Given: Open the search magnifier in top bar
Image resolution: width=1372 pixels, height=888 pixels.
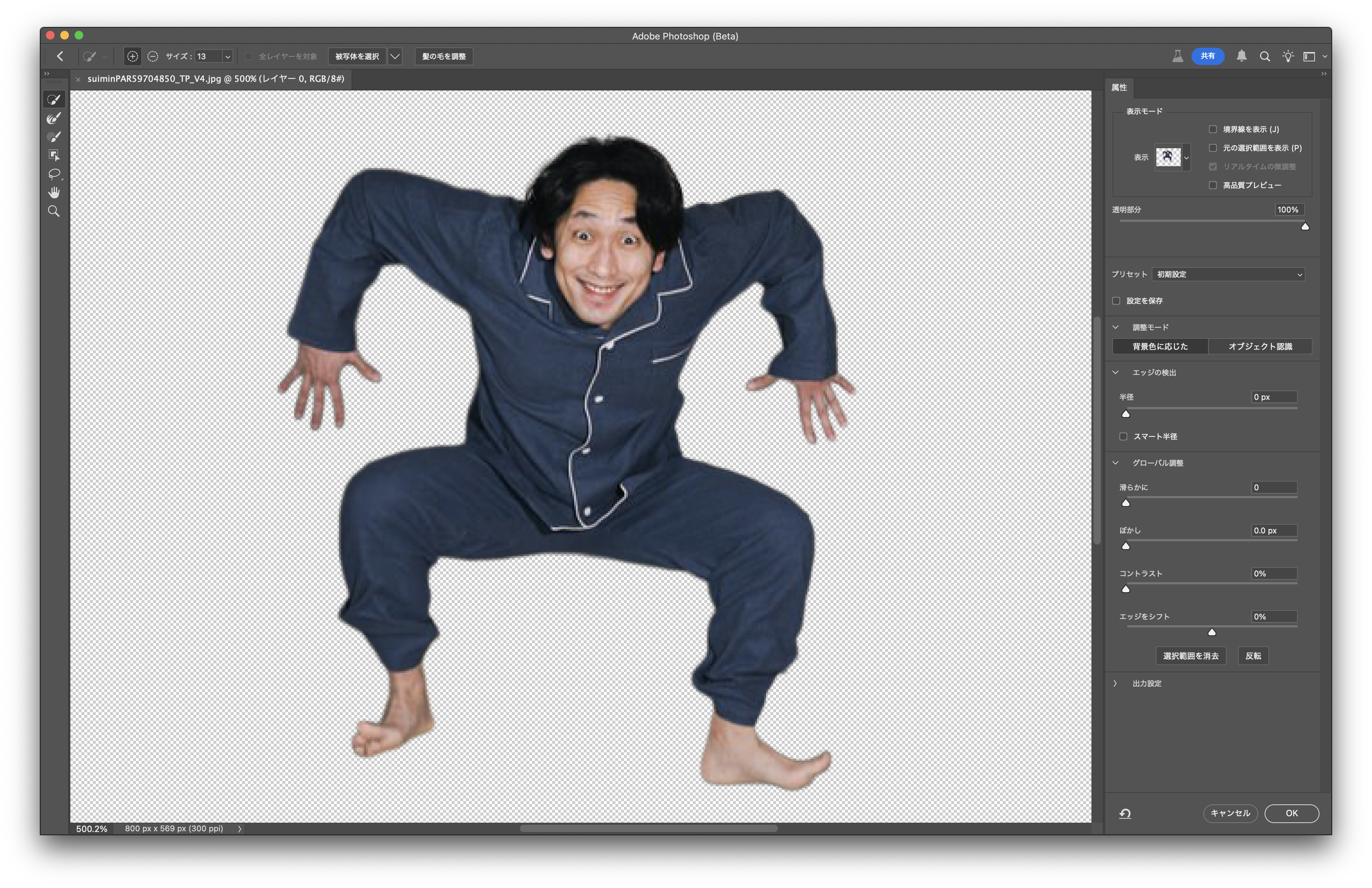Looking at the screenshot, I should click(x=1264, y=56).
